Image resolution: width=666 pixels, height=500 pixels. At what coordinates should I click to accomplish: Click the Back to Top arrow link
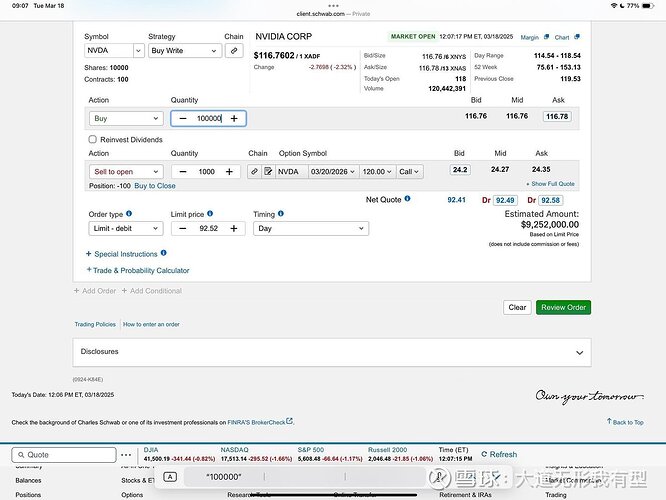[x=625, y=422]
